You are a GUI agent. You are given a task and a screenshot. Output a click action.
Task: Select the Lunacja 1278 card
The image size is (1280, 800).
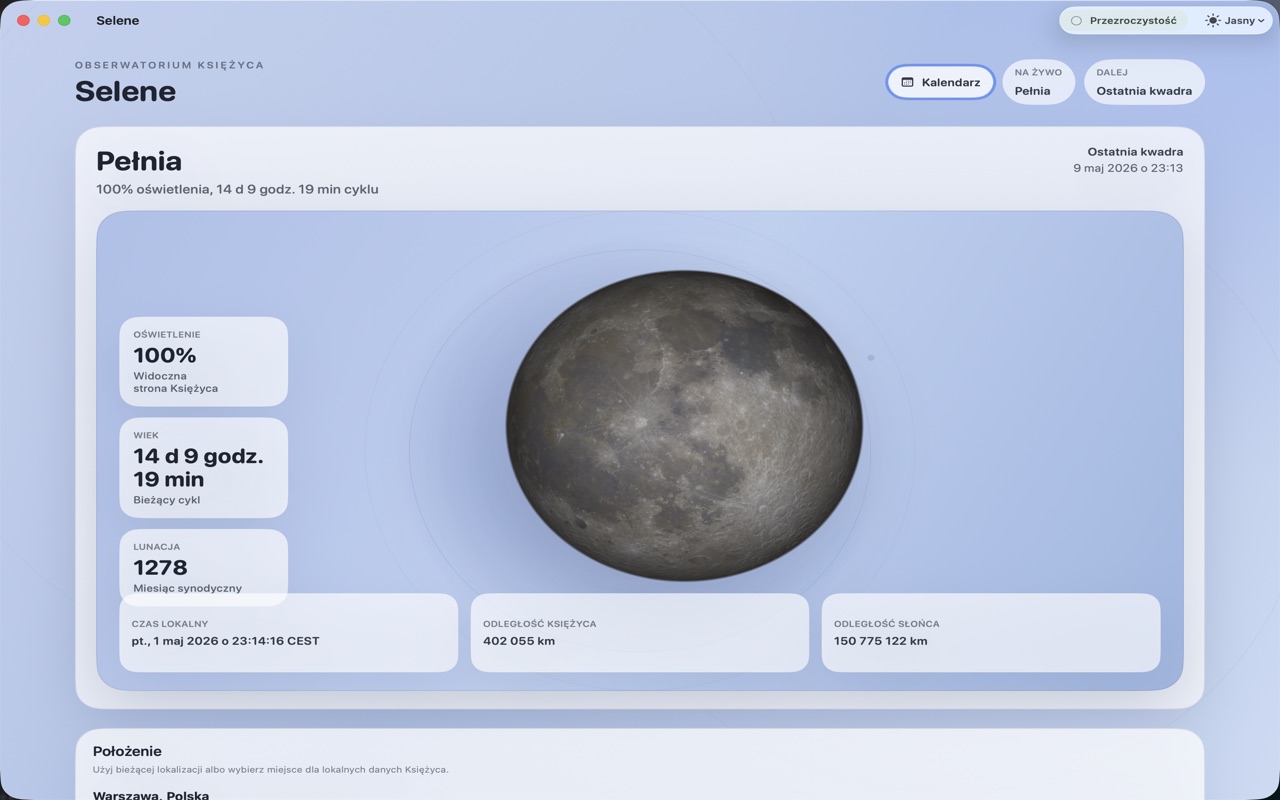tap(203, 567)
